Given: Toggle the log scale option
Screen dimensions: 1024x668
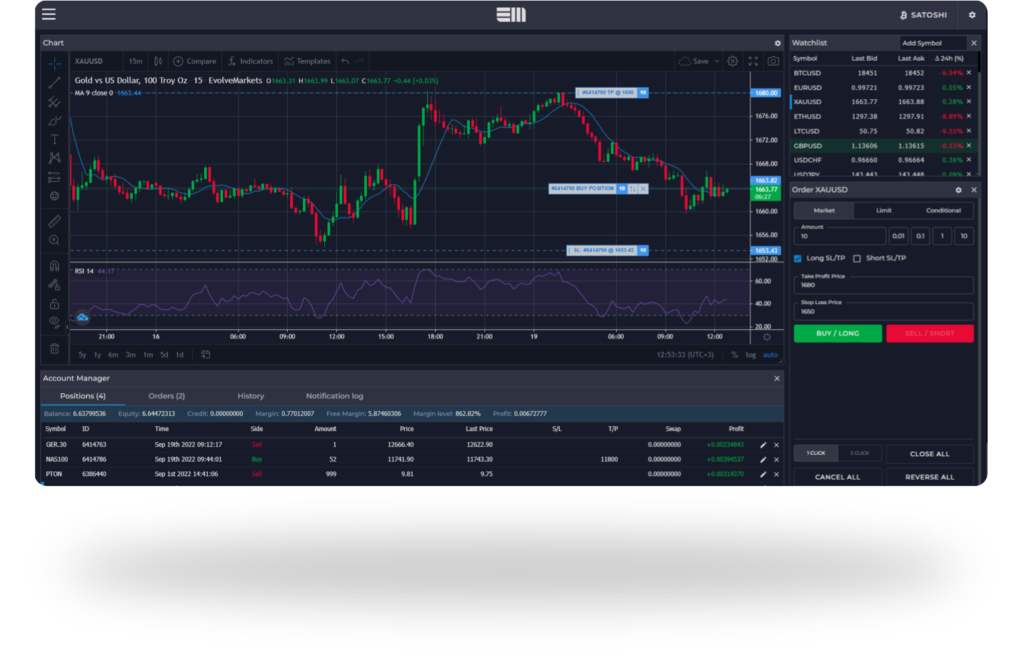Looking at the screenshot, I should (x=751, y=354).
